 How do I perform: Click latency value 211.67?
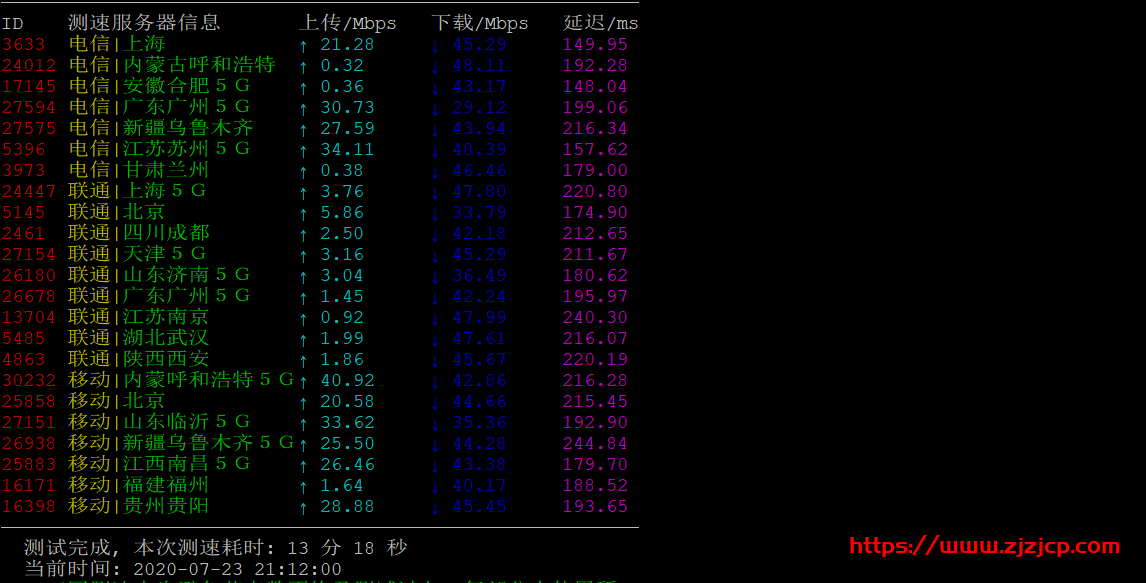(x=595, y=255)
